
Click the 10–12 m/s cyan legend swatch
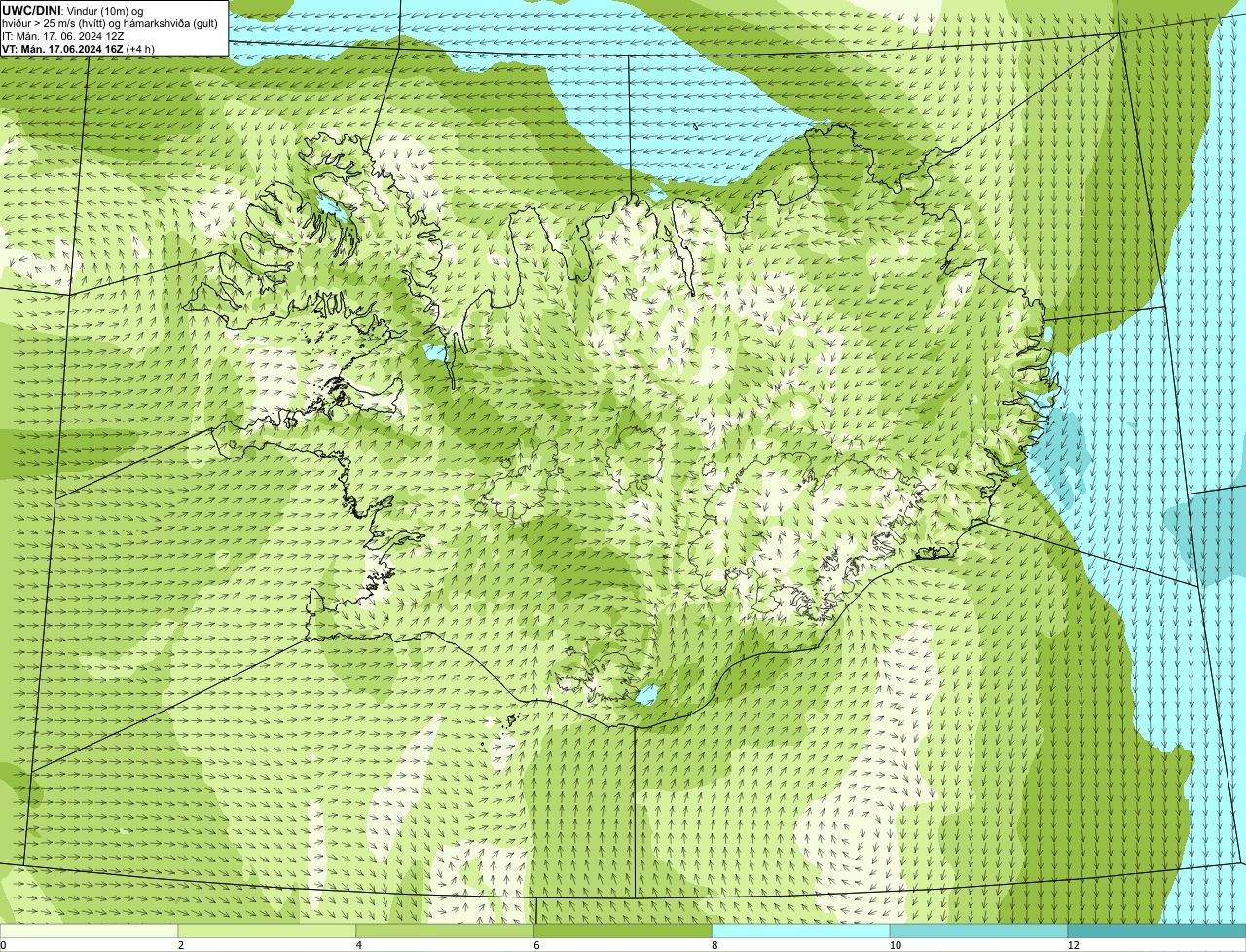click(979, 931)
